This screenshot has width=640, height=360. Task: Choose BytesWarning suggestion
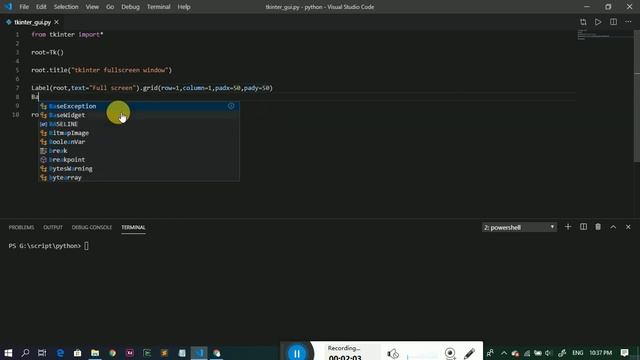[139, 169]
